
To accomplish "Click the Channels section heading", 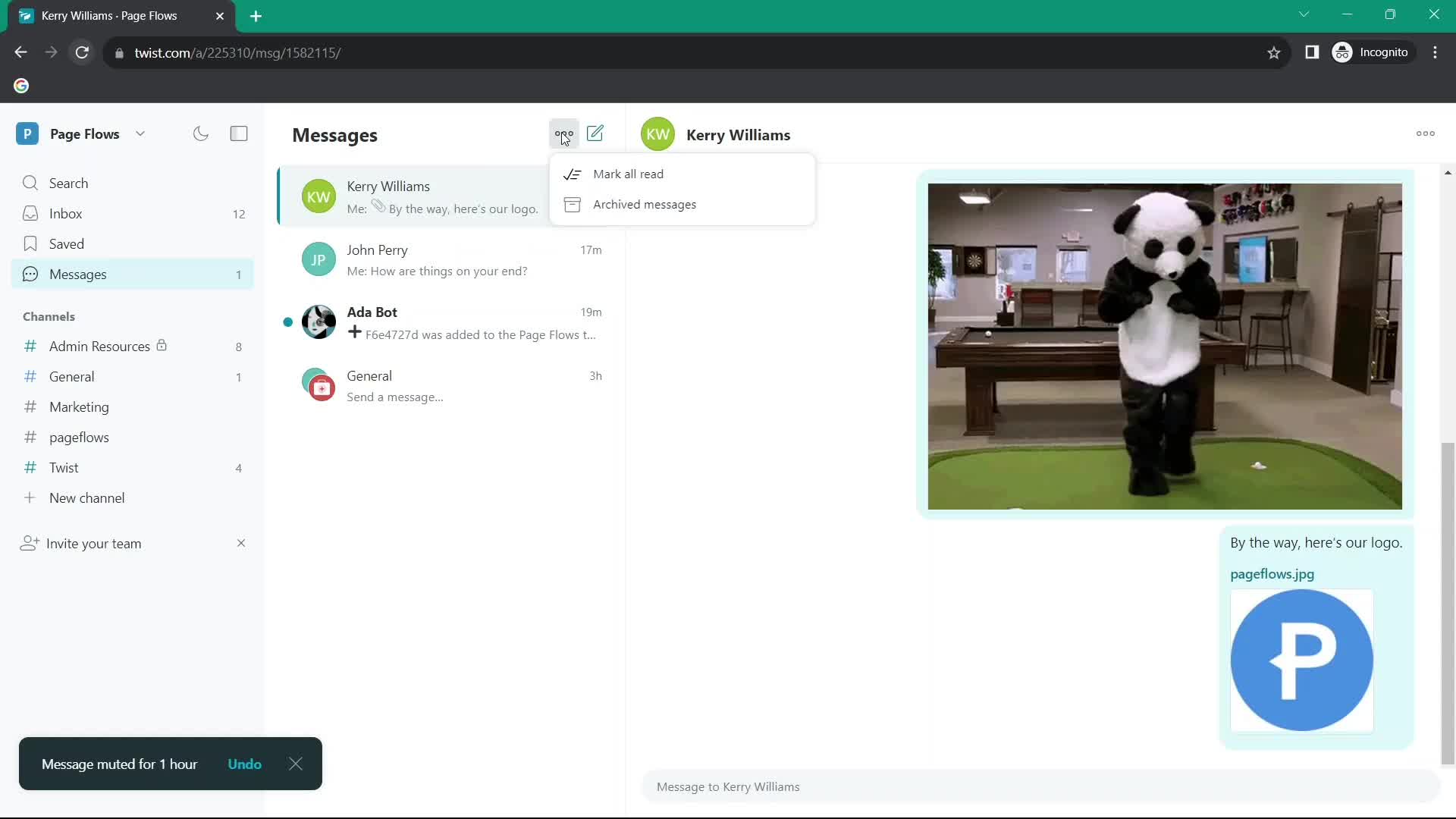I will (x=49, y=316).
